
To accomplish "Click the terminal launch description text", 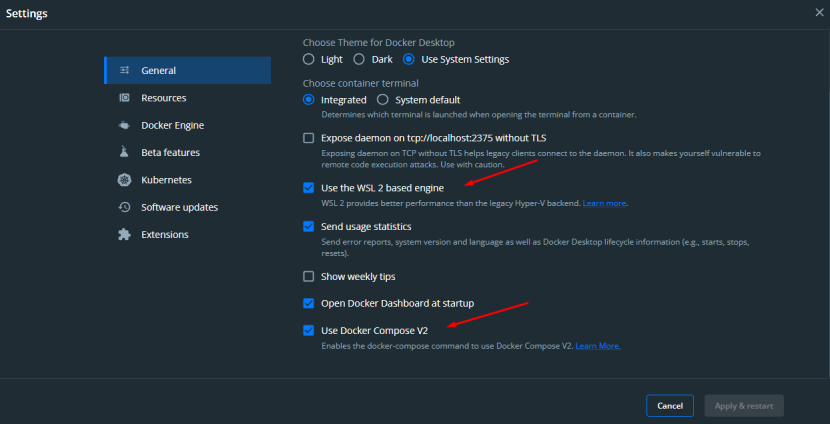I will point(479,114).
